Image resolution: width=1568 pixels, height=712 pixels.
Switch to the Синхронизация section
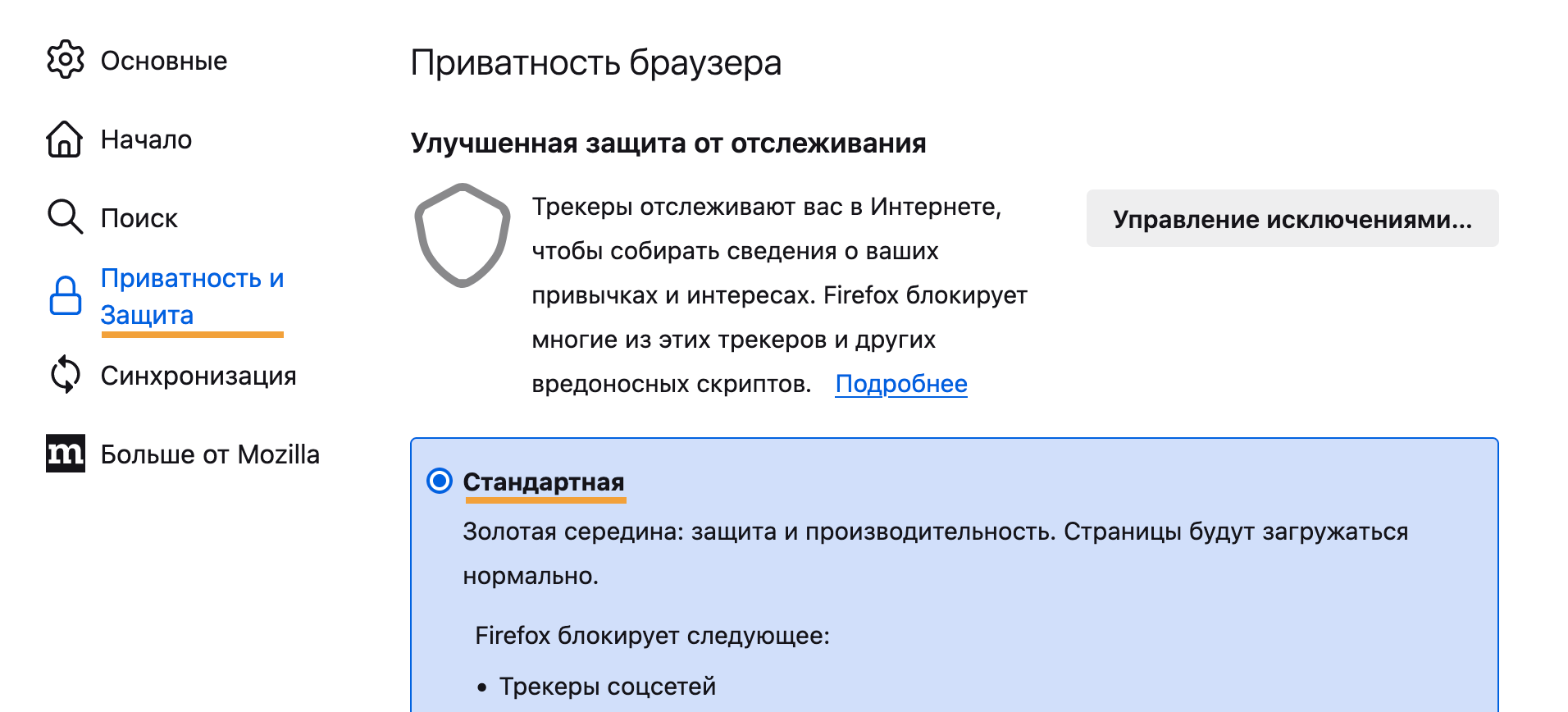click(x=198, y=376)
